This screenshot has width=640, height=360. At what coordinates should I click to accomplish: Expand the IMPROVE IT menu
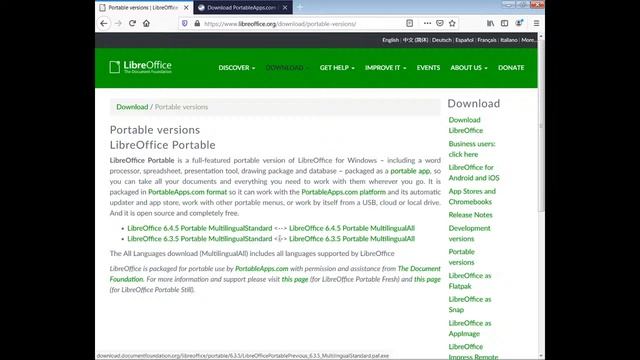(386, 68)
